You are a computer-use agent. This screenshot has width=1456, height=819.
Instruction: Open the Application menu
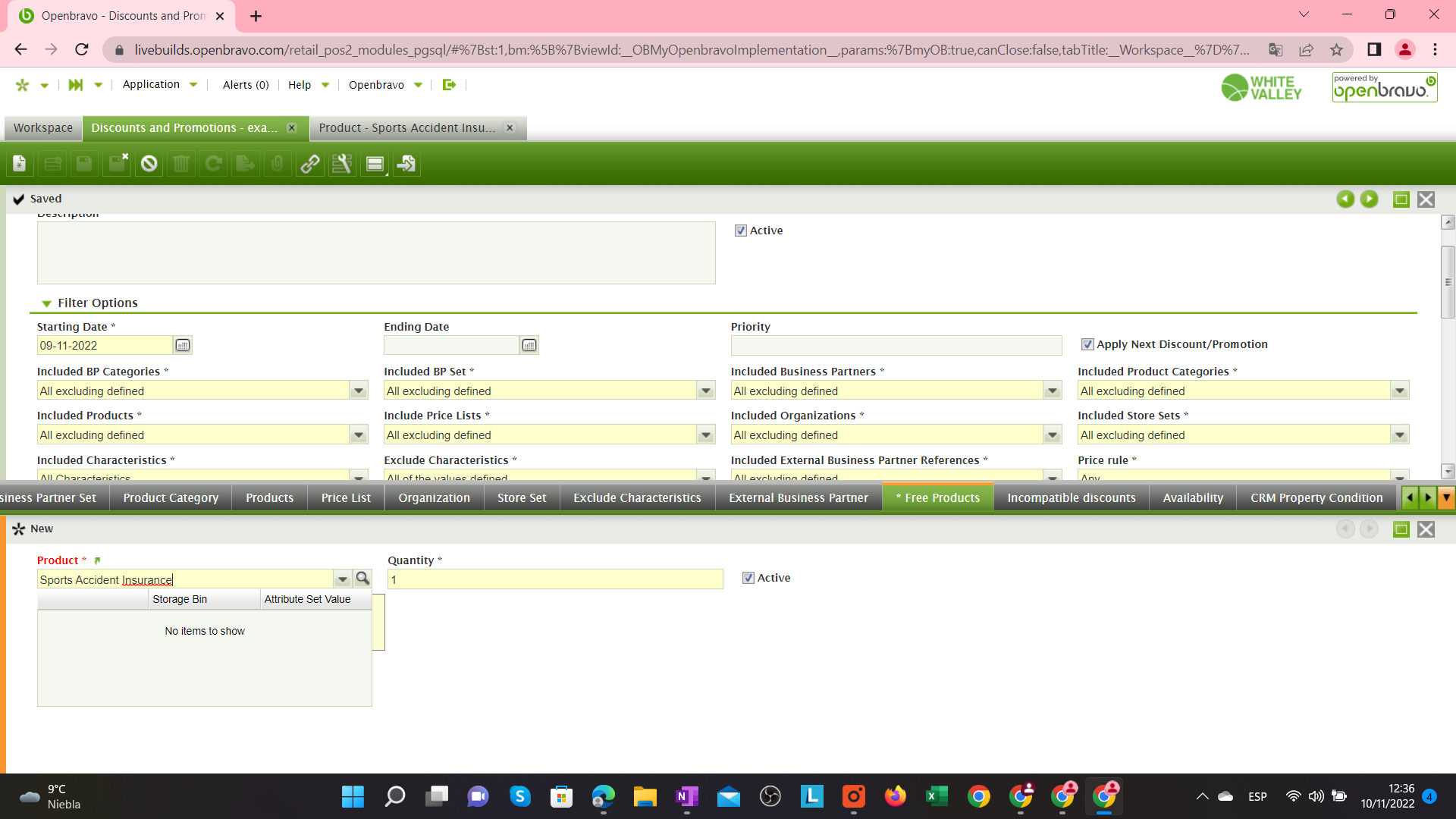pos(152,85)
